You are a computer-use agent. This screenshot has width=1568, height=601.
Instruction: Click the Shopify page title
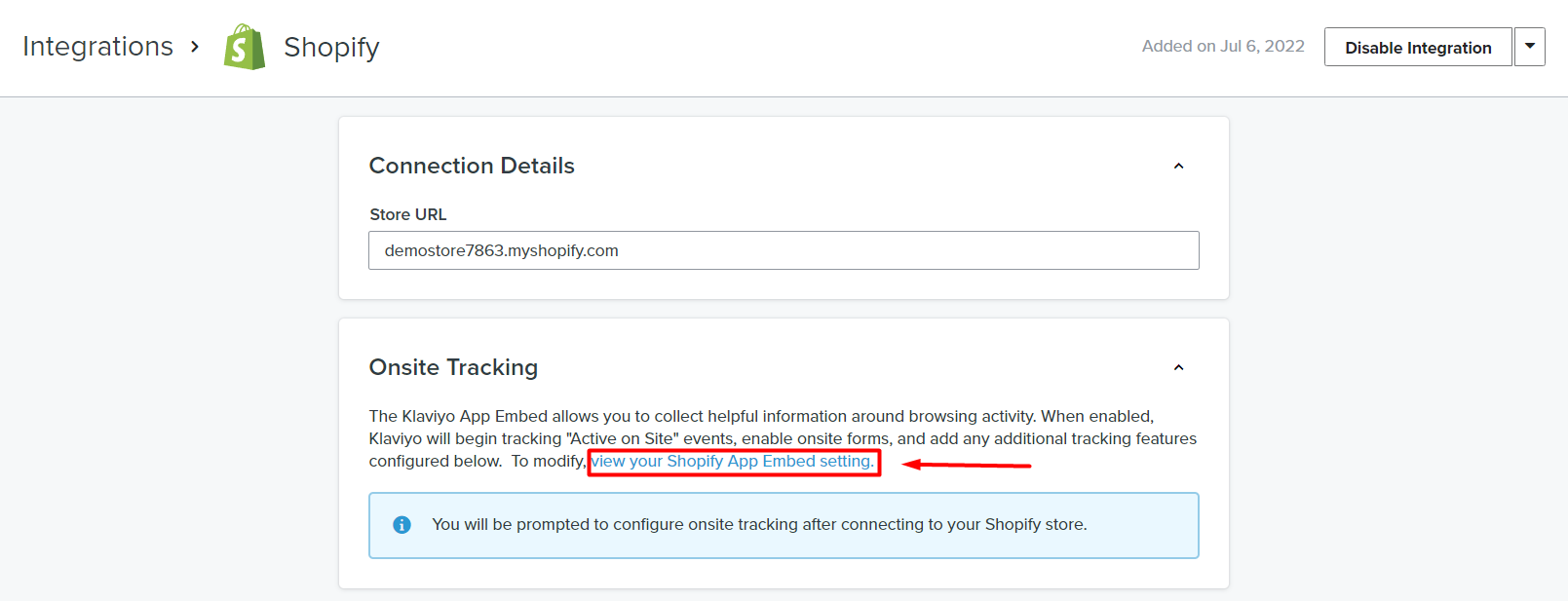coord(331,47)
